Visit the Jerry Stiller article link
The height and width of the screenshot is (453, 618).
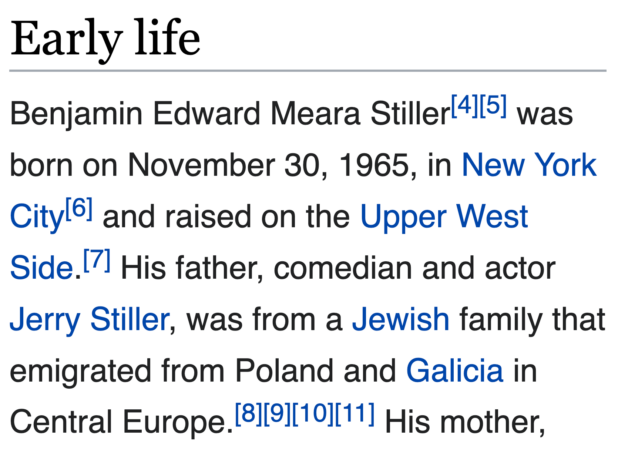(89, 321)
